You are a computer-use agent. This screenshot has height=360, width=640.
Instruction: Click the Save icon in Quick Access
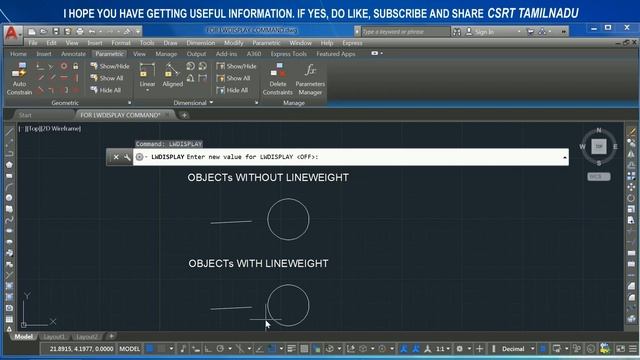(56, 31)
